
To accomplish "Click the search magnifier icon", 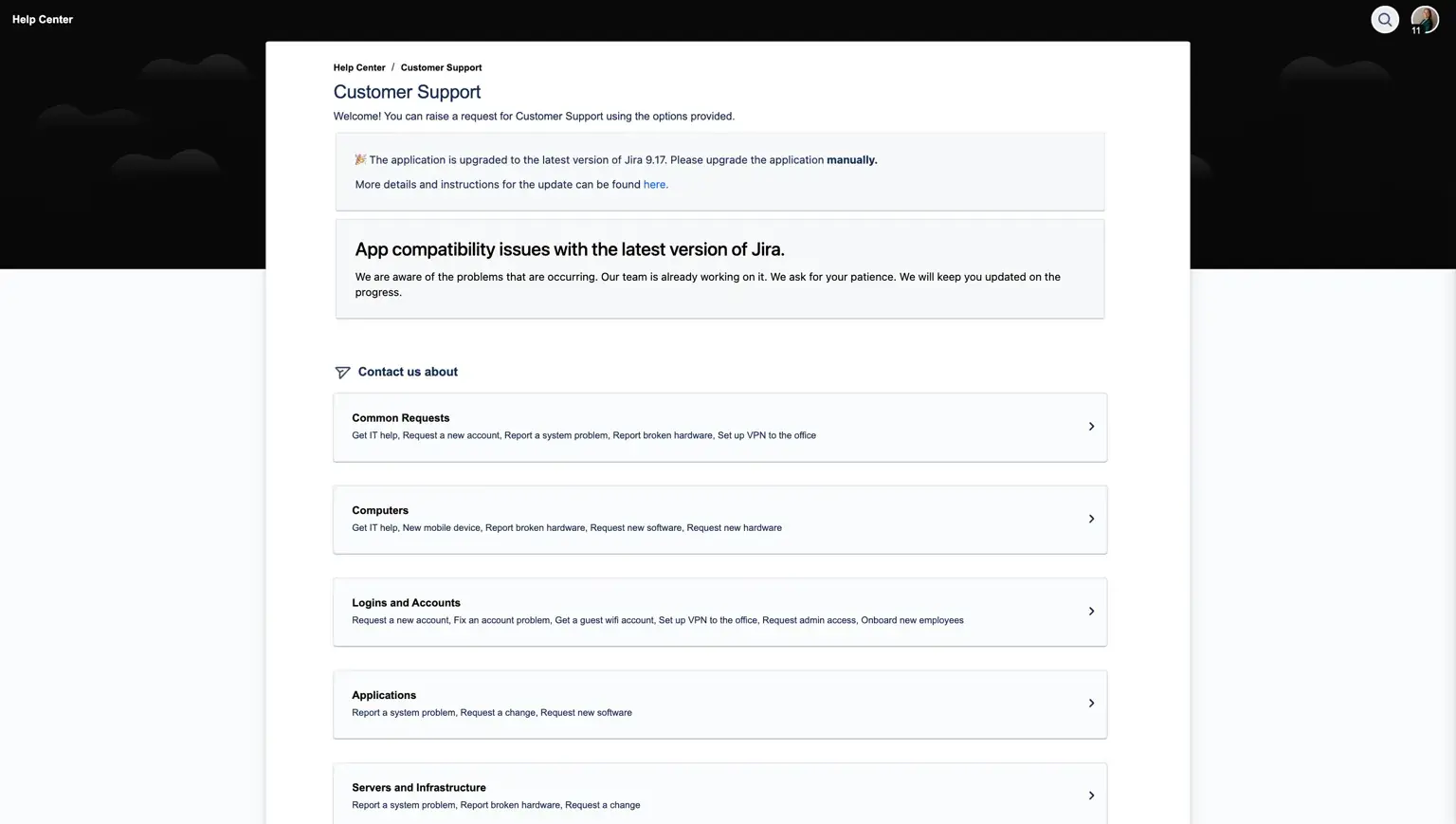I will pyautogui.click(x=1385, y=19).
